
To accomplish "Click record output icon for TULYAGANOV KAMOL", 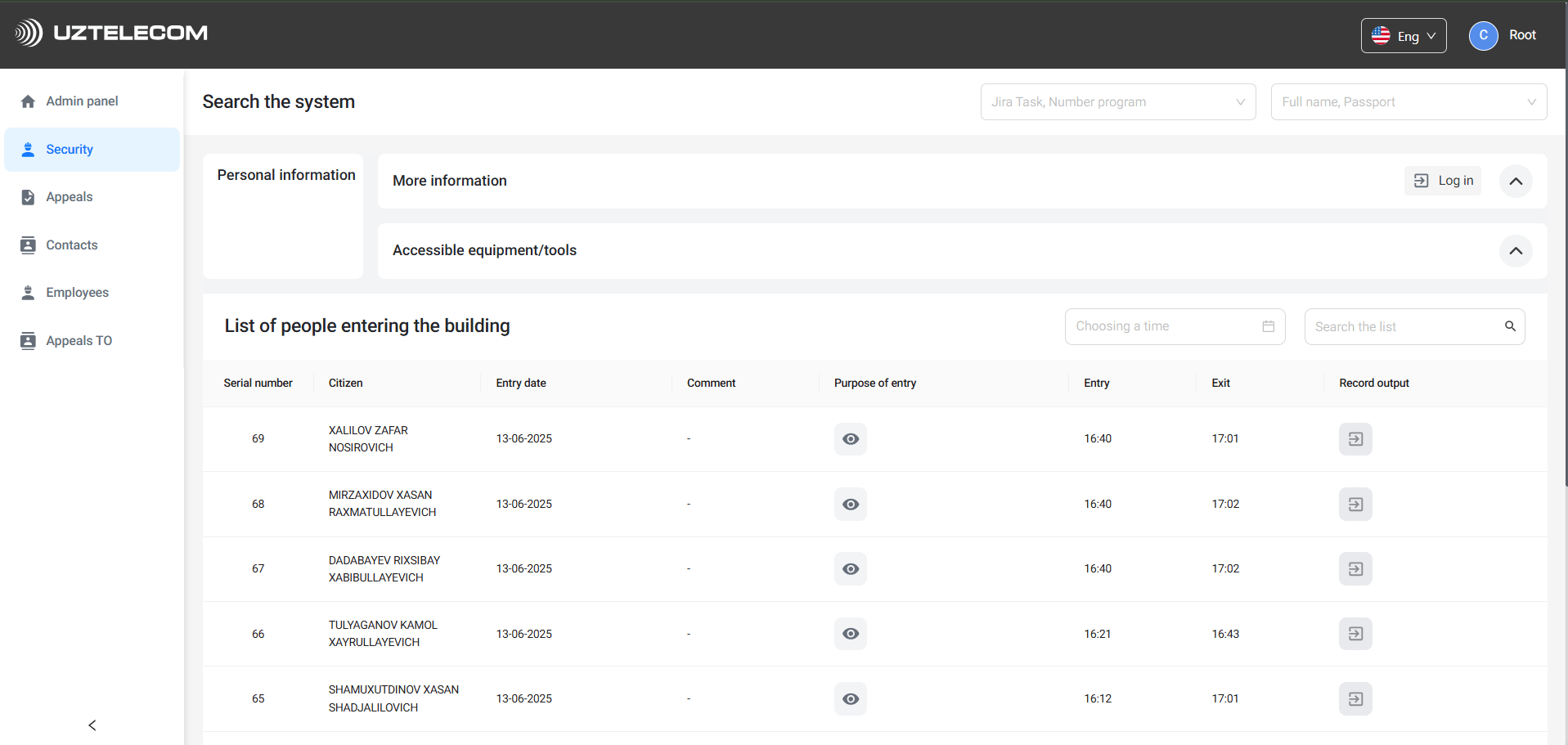I will pyautogui.click(x=1355, y=634).
